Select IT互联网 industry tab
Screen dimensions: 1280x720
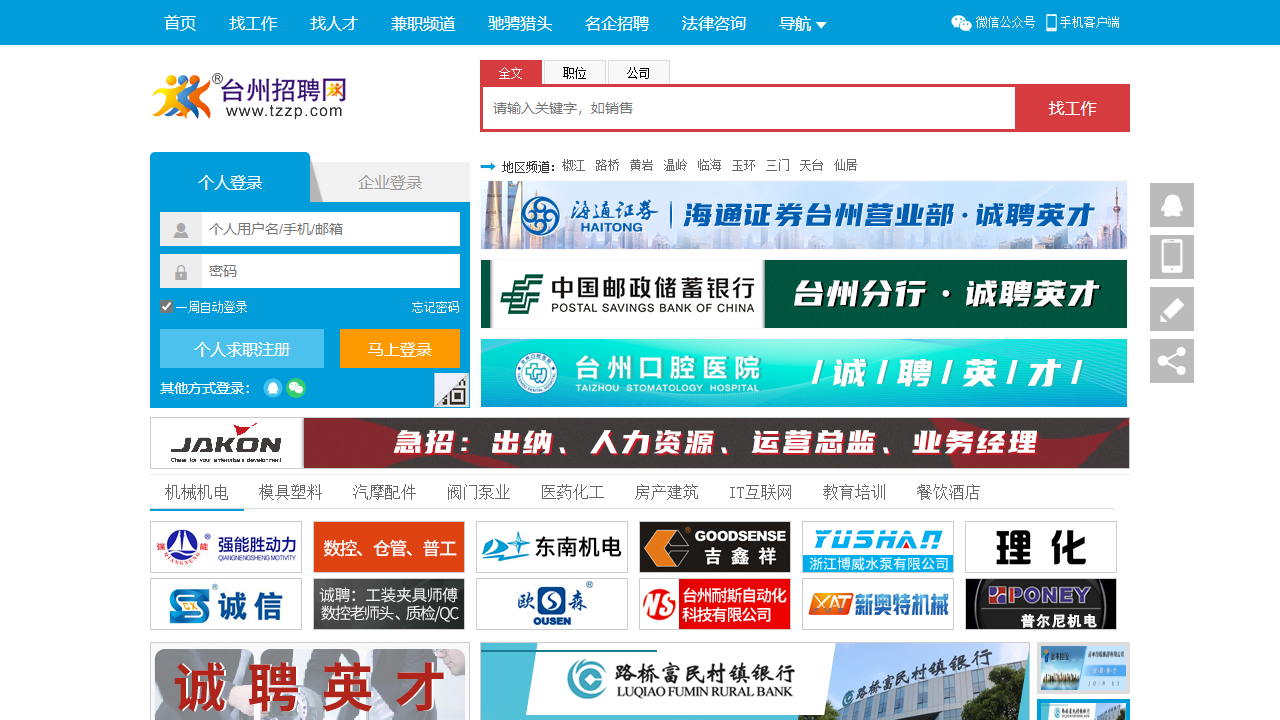tap(761, 492)
